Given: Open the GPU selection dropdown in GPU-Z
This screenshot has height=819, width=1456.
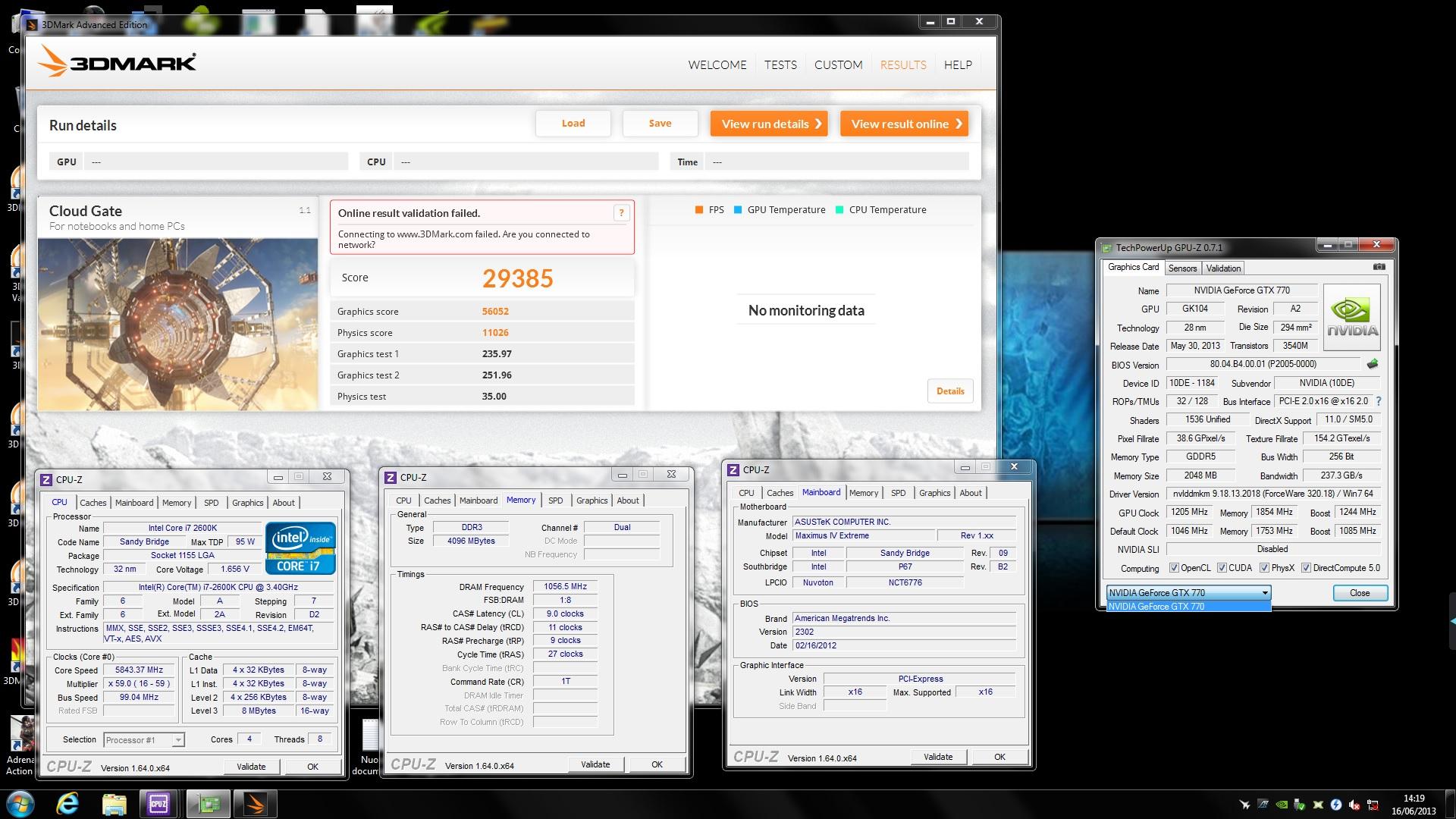Looking at the screenshot, I should (x=1188, y=593).
